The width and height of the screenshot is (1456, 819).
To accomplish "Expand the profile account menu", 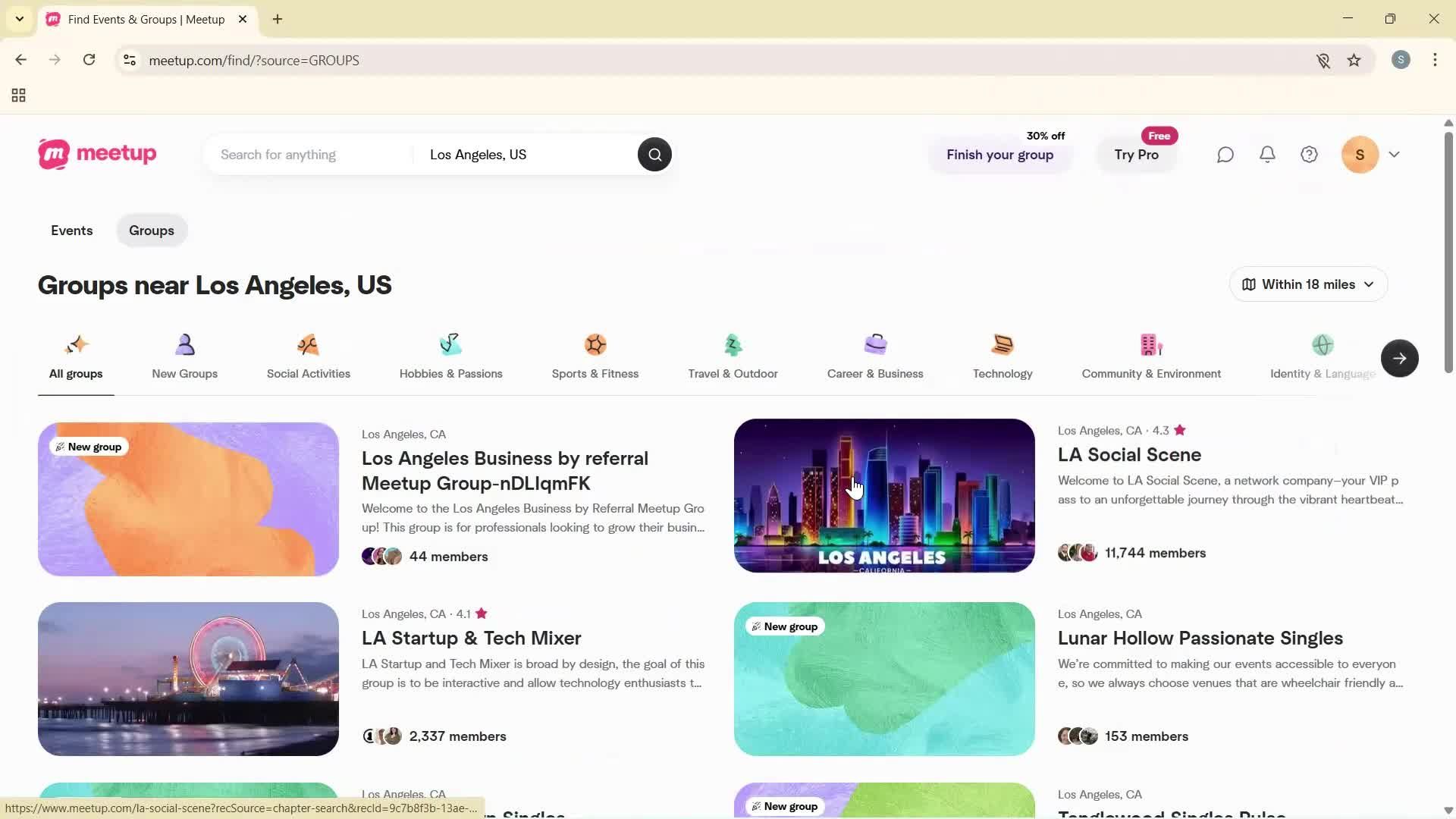I will (x=1373, y=154).
